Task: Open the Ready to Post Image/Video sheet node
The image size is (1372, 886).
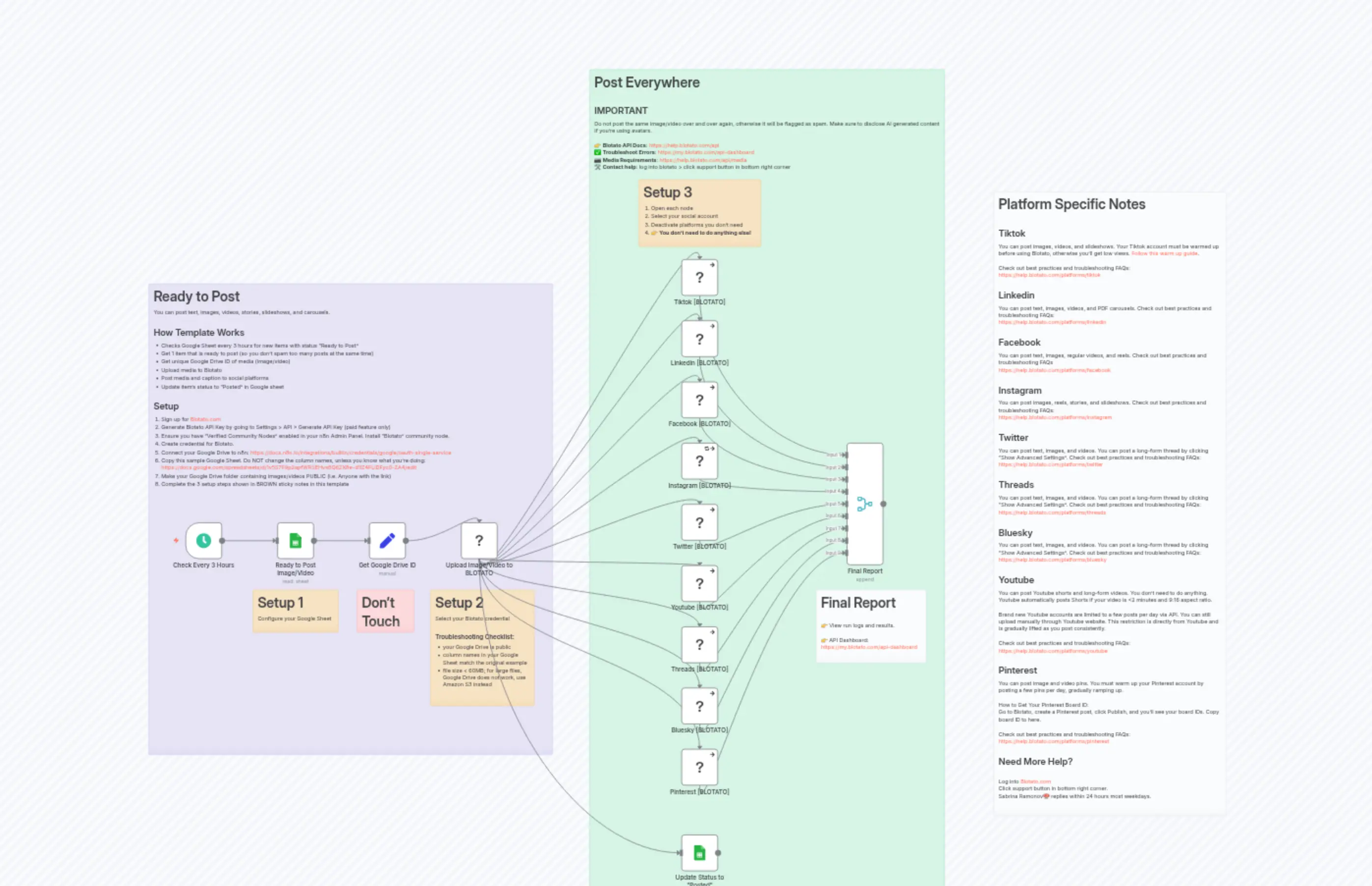Action: (x=295, y=539)
